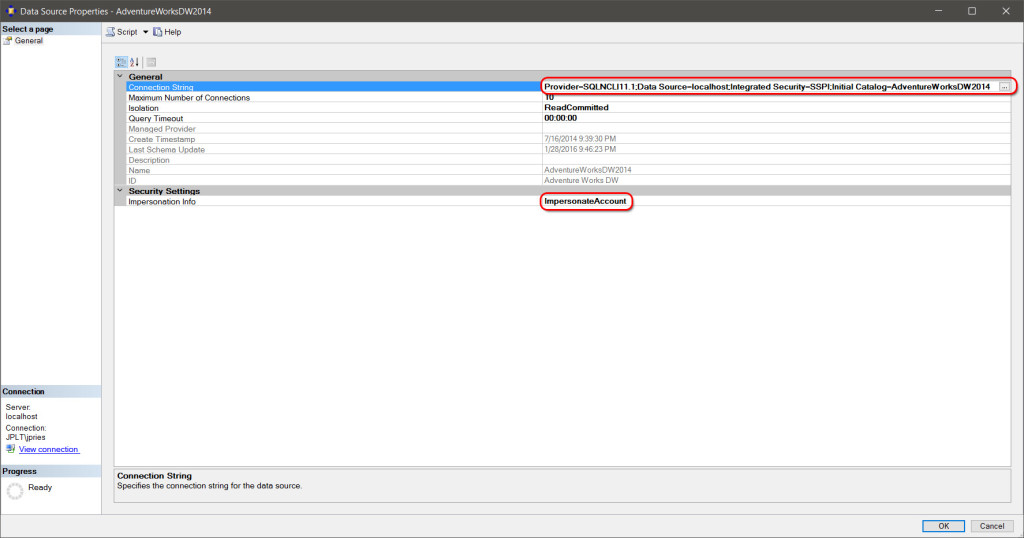Click the View connection link
The image size is (1024, 538).
coord(48,449)
